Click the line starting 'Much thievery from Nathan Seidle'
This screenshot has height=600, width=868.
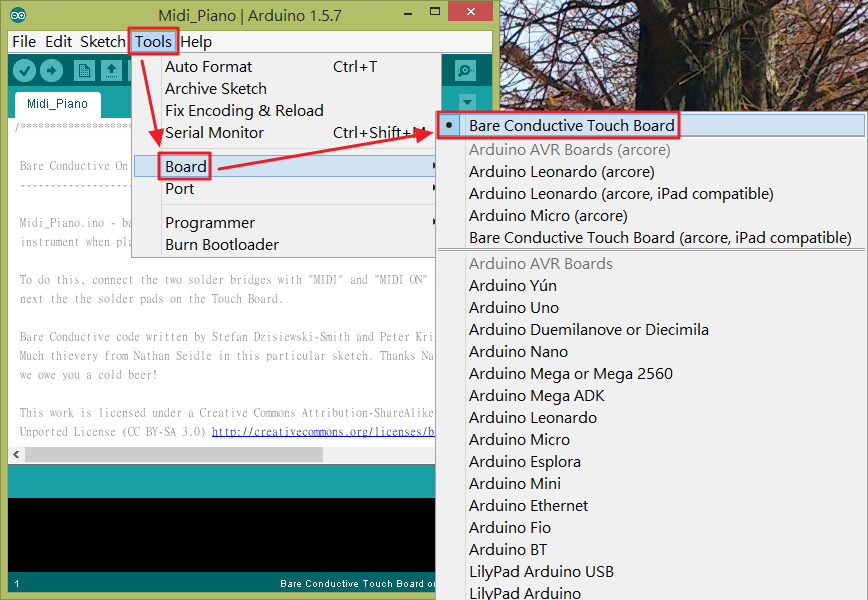coord(226,356)
